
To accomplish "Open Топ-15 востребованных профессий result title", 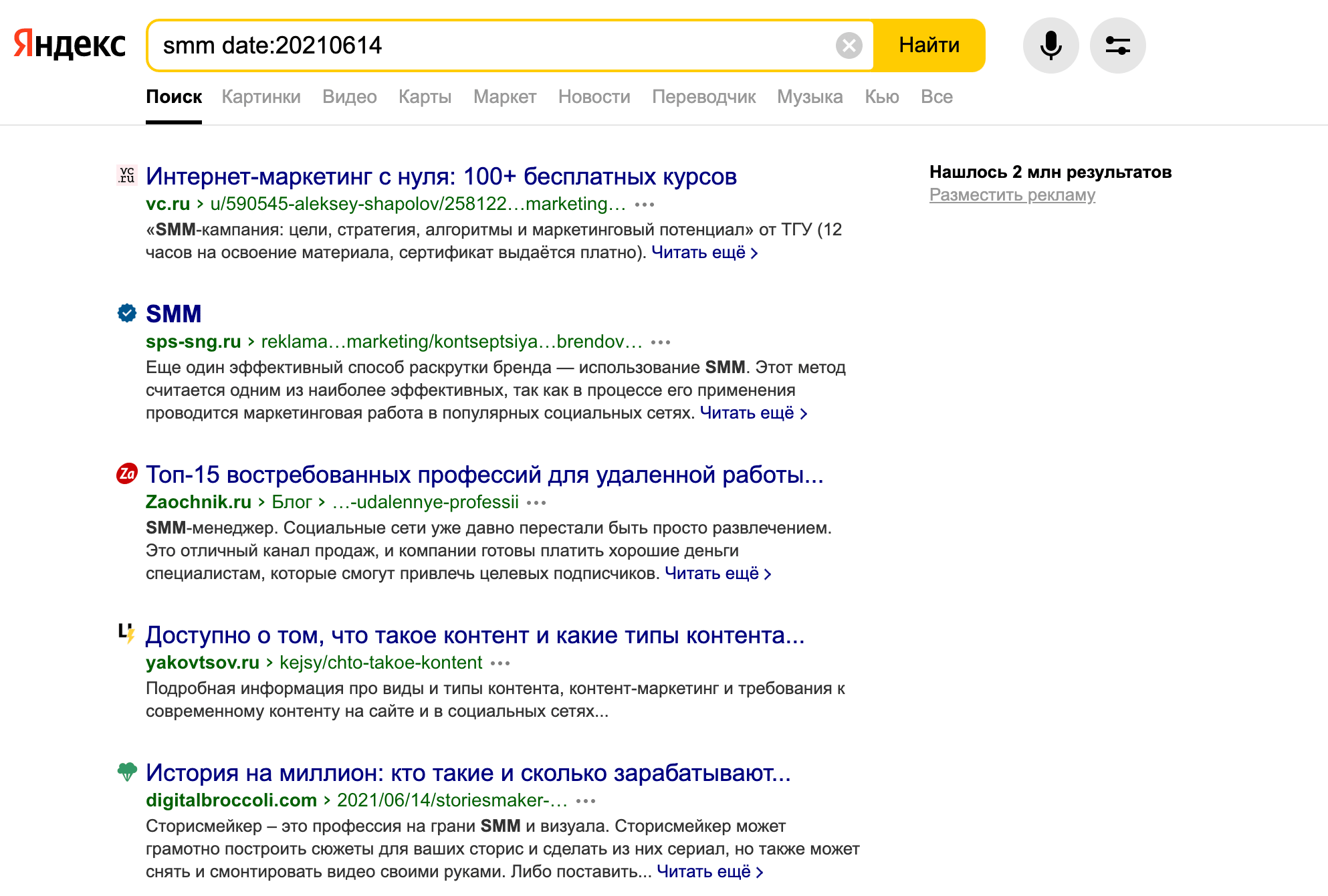I will pos(485,475).
